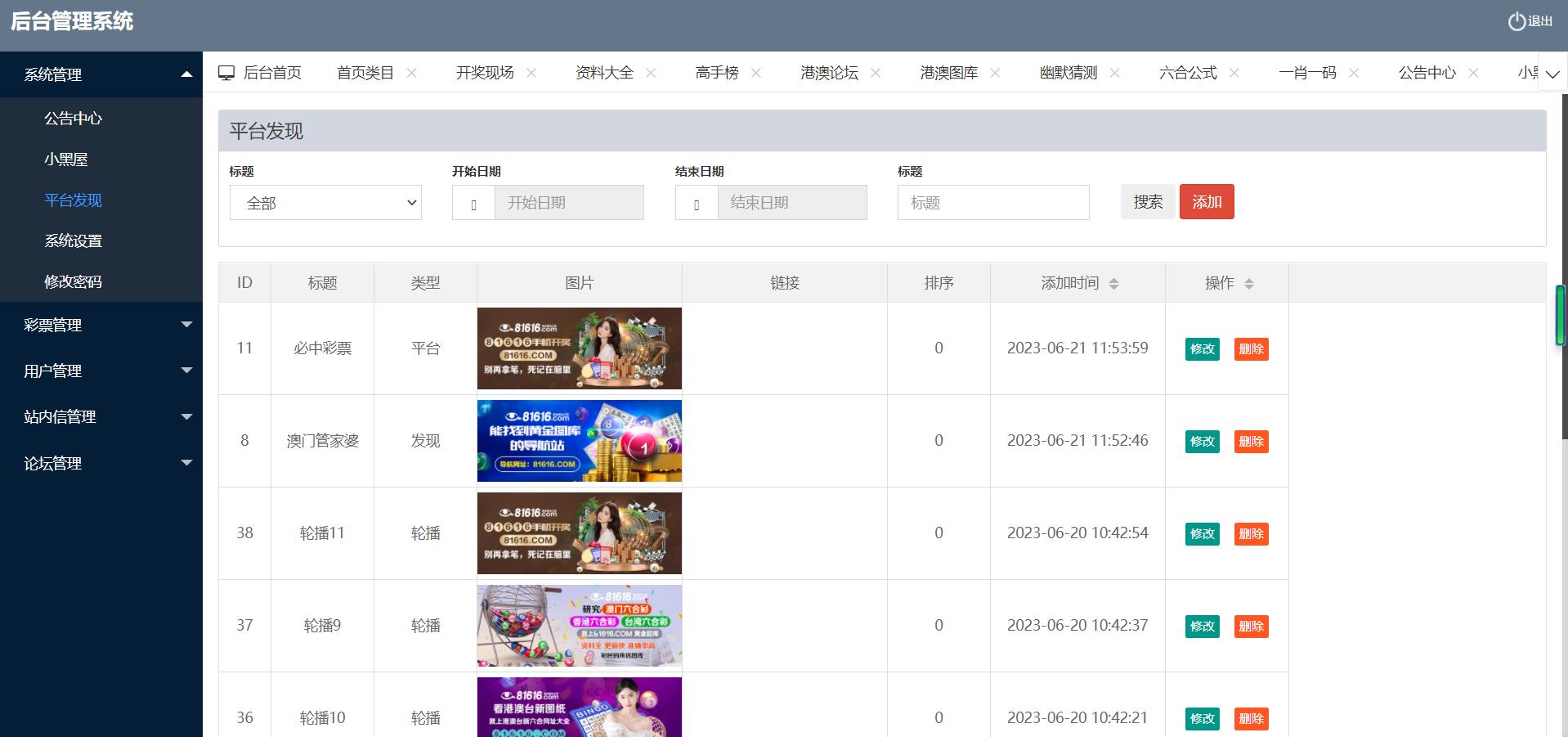Click 修改 for the 必中彩票 row
The height and width of the screenshot is (737, 1568).
(x=1203, y=349)
